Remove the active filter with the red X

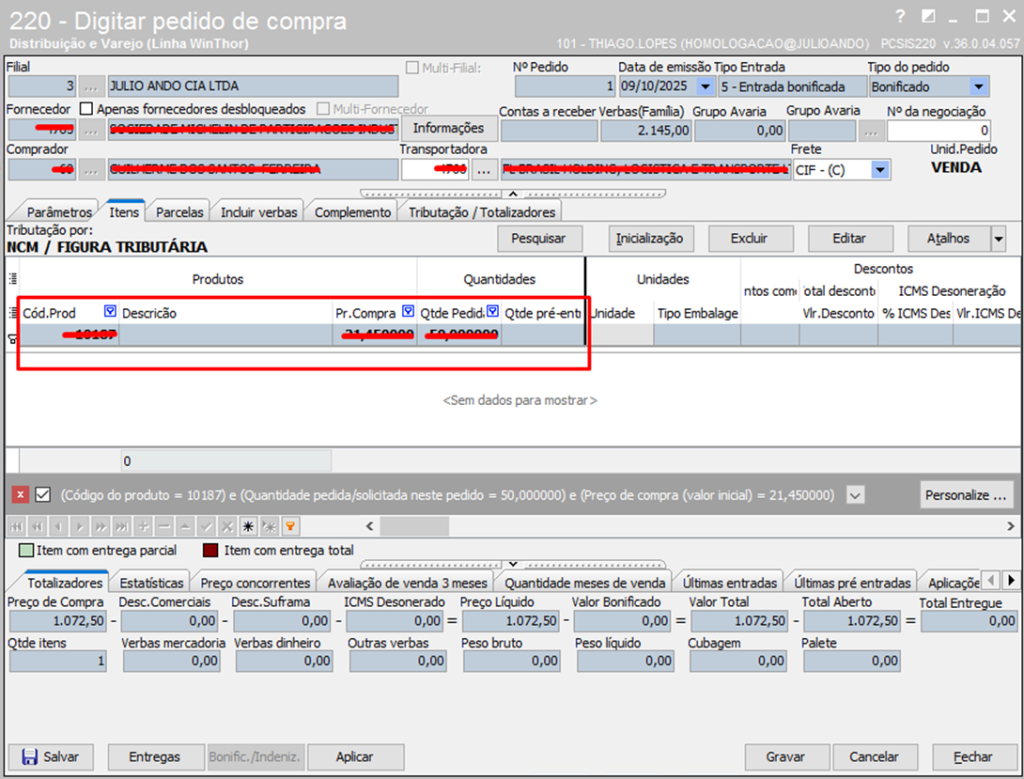pyautogui.click(x=20, y=494)
